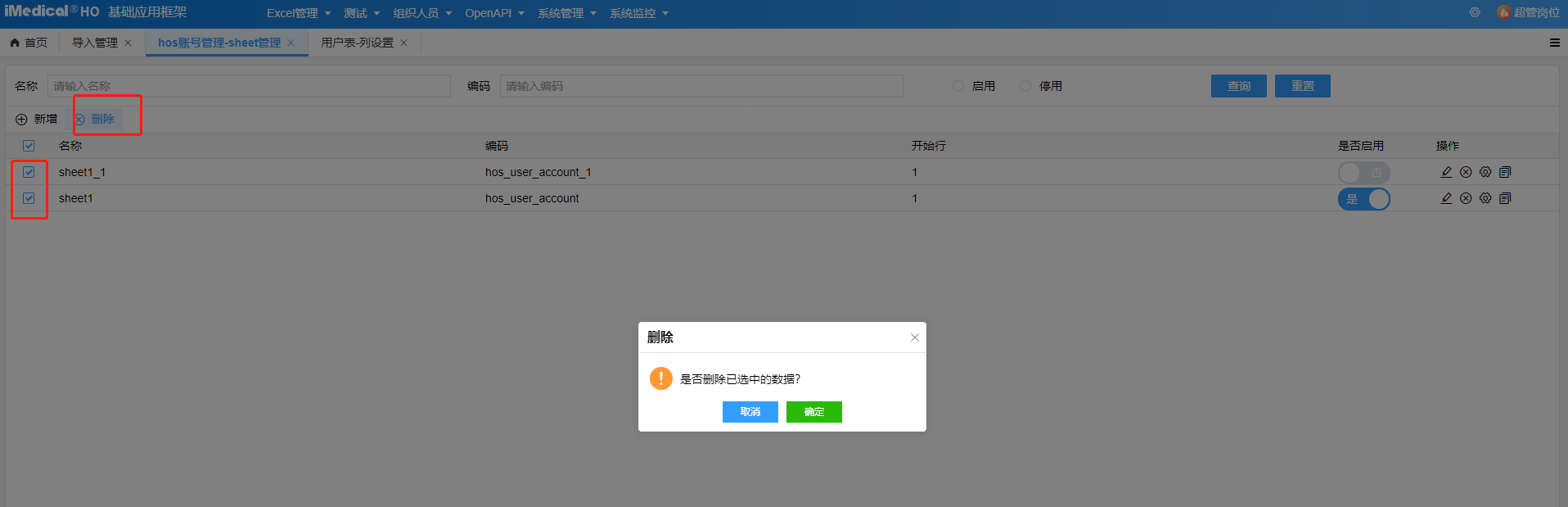Click 确定 to confirm deletion

click(813, 412)
